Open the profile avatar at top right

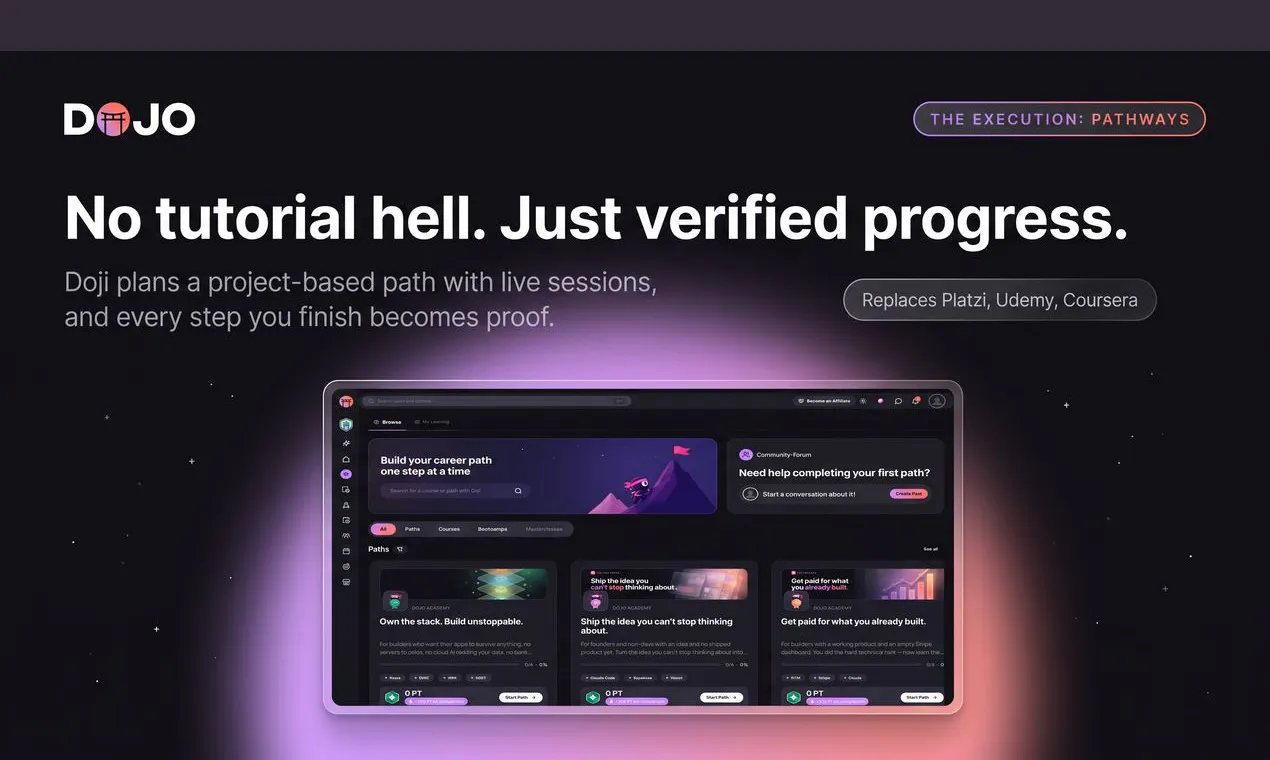pos(937,401)
